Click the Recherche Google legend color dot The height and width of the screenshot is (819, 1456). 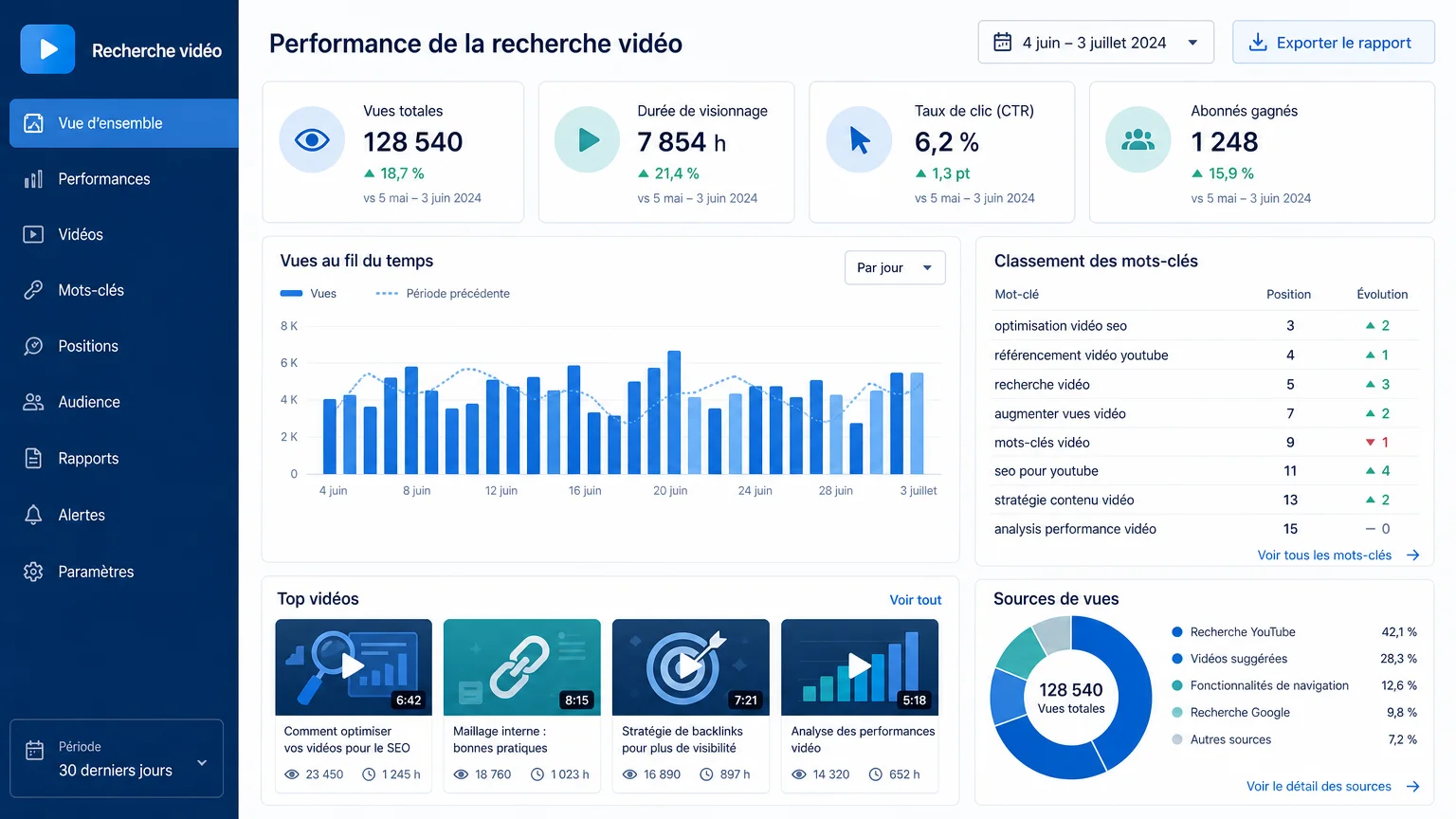click(1177, 713)
